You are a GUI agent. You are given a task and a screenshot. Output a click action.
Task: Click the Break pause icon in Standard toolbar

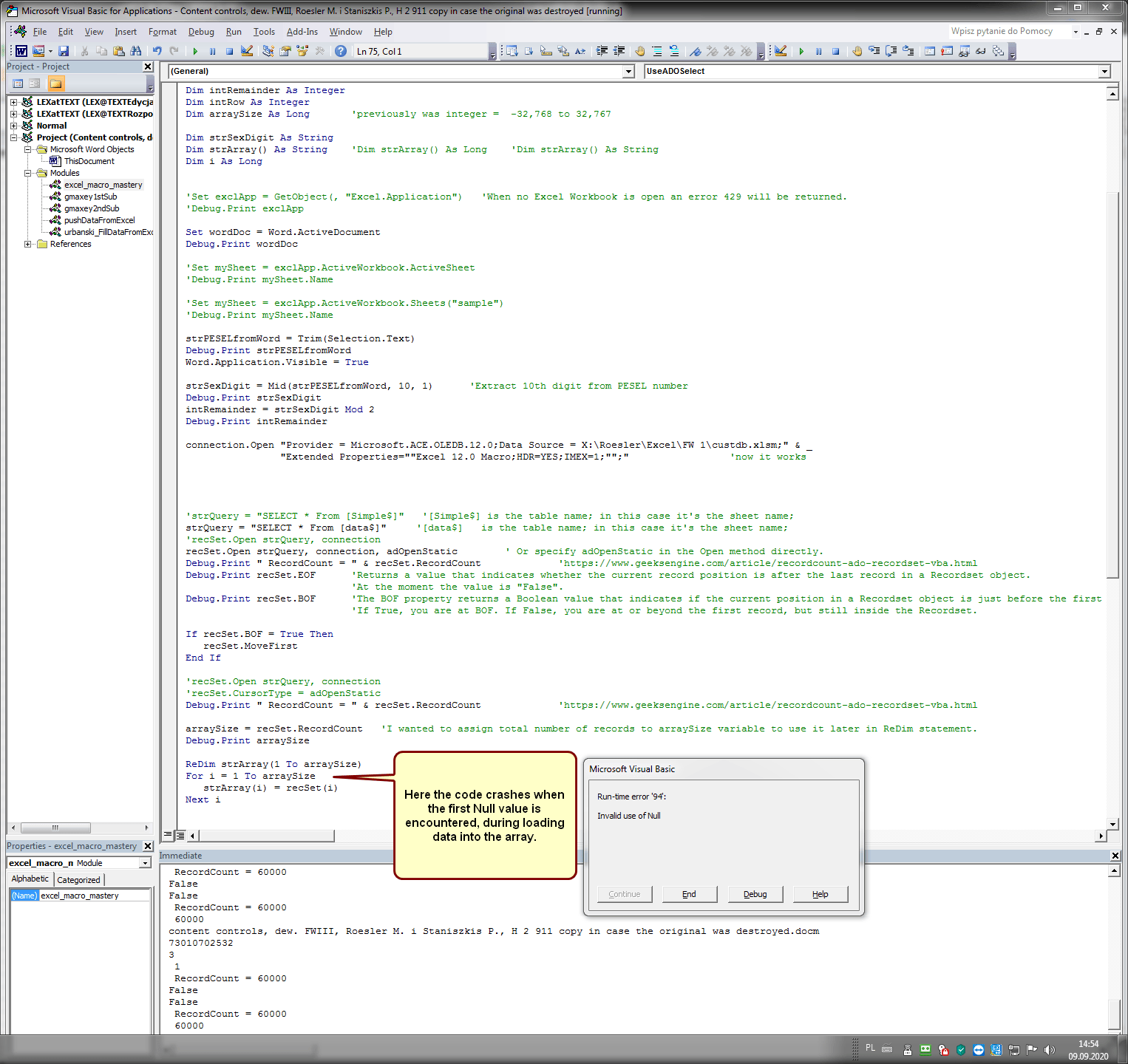coord(212,51)
